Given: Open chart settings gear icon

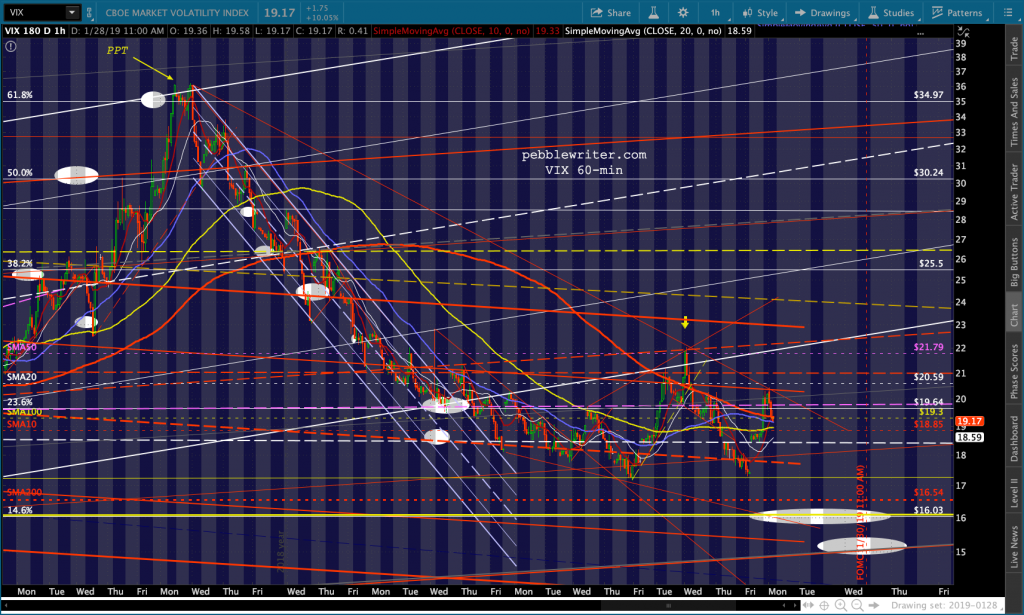Looking at the screenshot, I should 683,12.
